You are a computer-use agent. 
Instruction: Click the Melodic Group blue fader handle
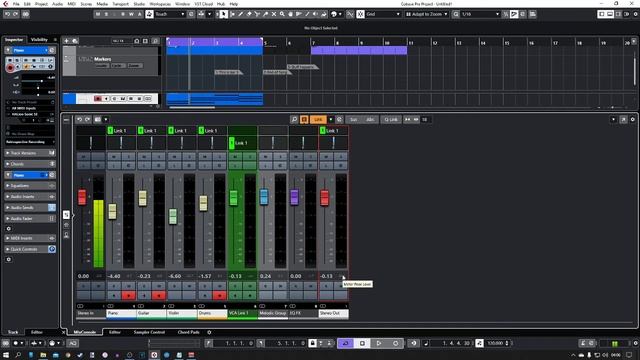(x=264, y=197)
